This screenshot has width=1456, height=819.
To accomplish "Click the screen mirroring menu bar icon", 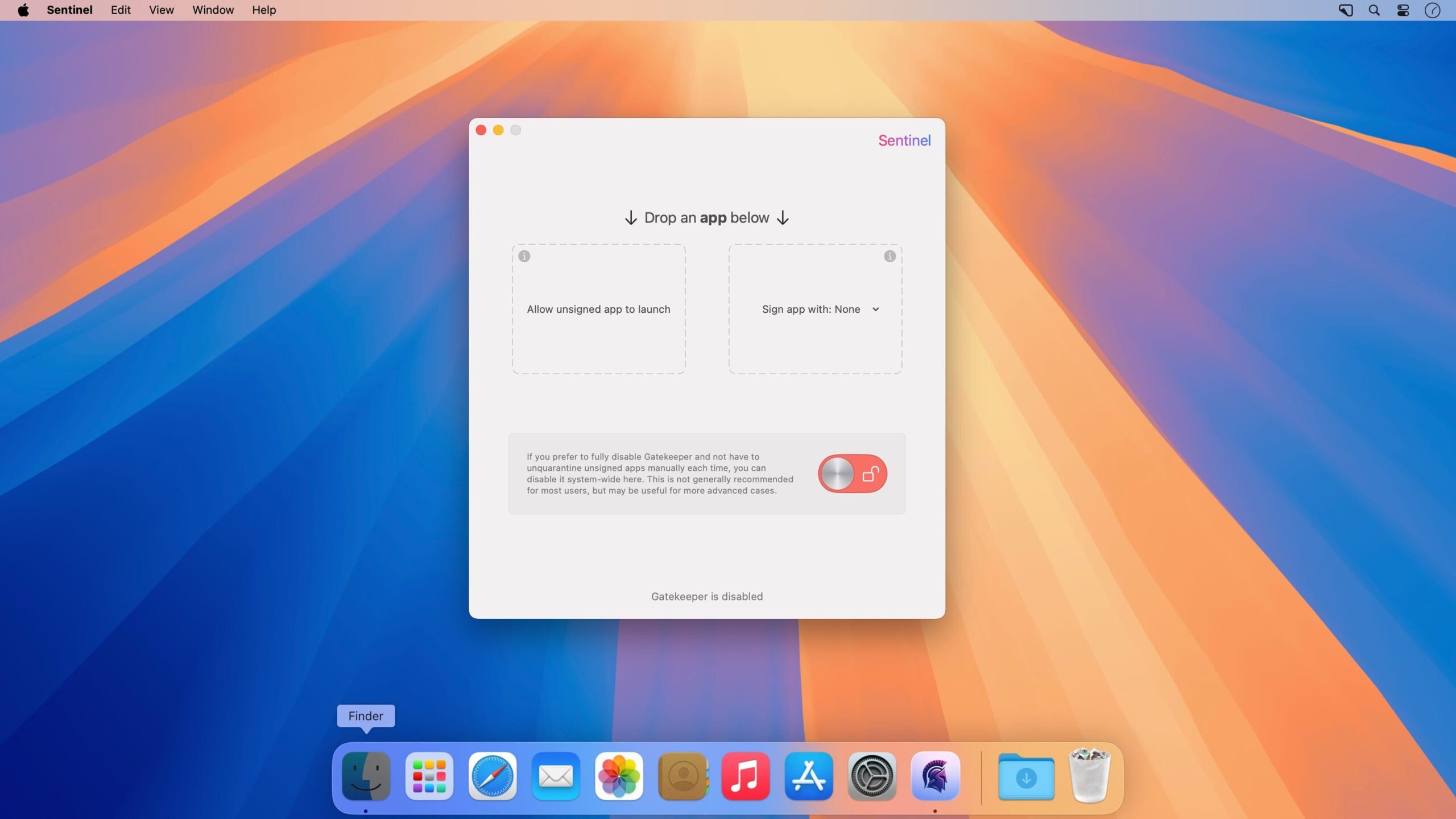I will (1345, 10).
